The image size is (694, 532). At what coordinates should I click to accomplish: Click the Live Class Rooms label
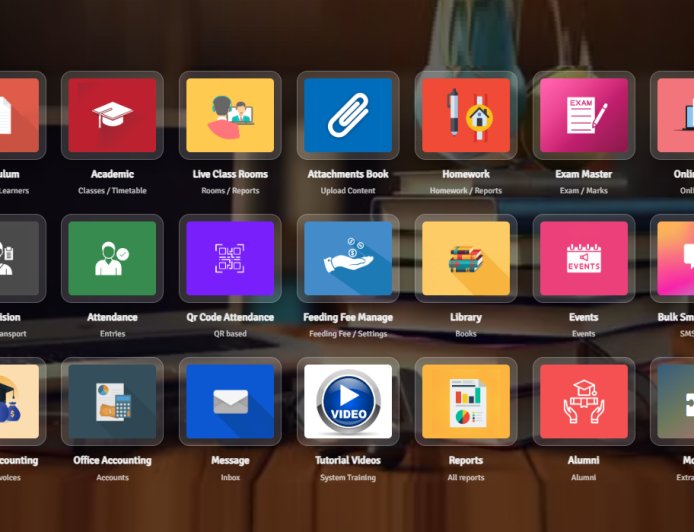(x=230, y=174)
